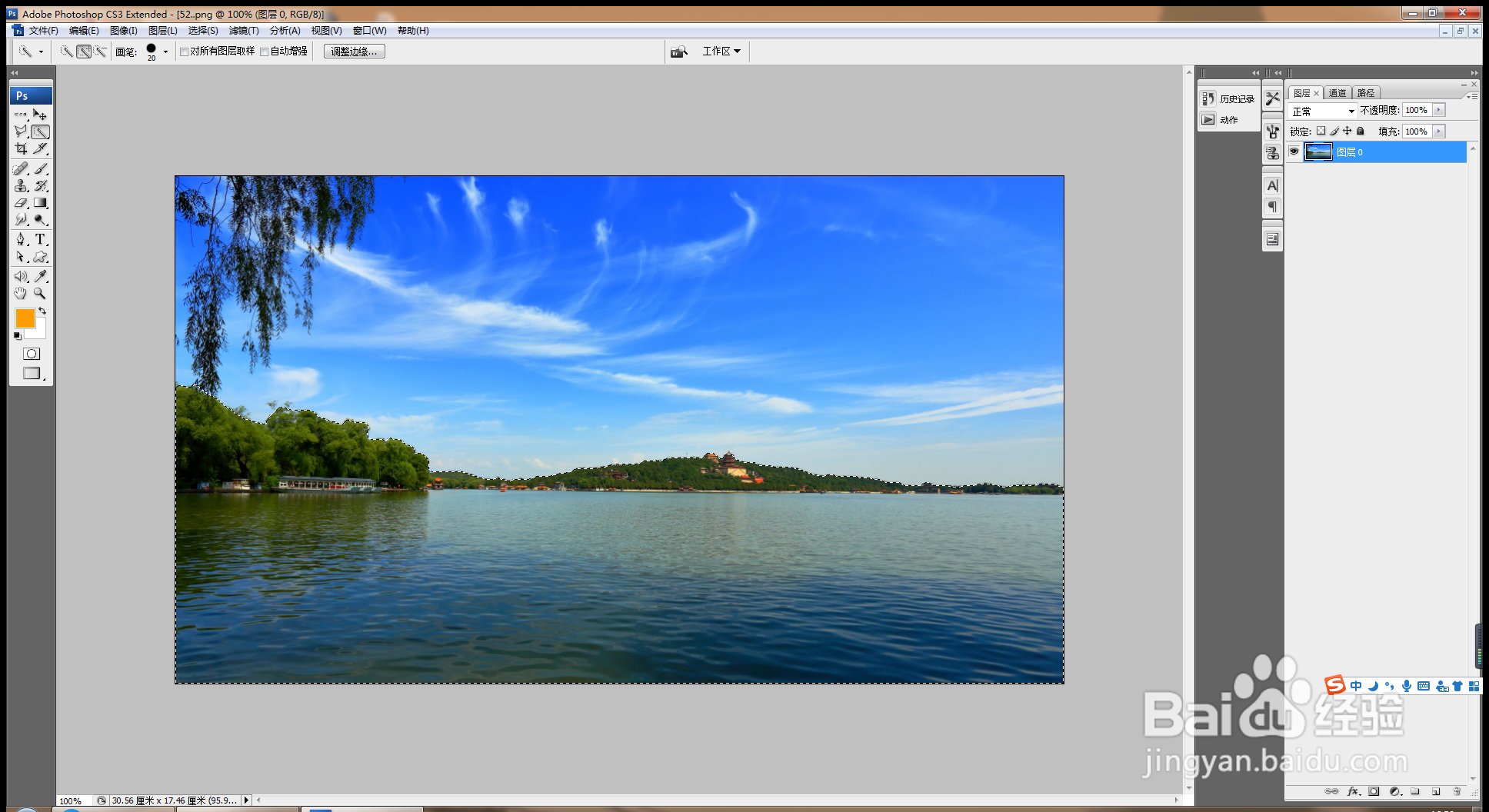
Task: Open the 文件(F) menu
Action: [x=44, y=31]
